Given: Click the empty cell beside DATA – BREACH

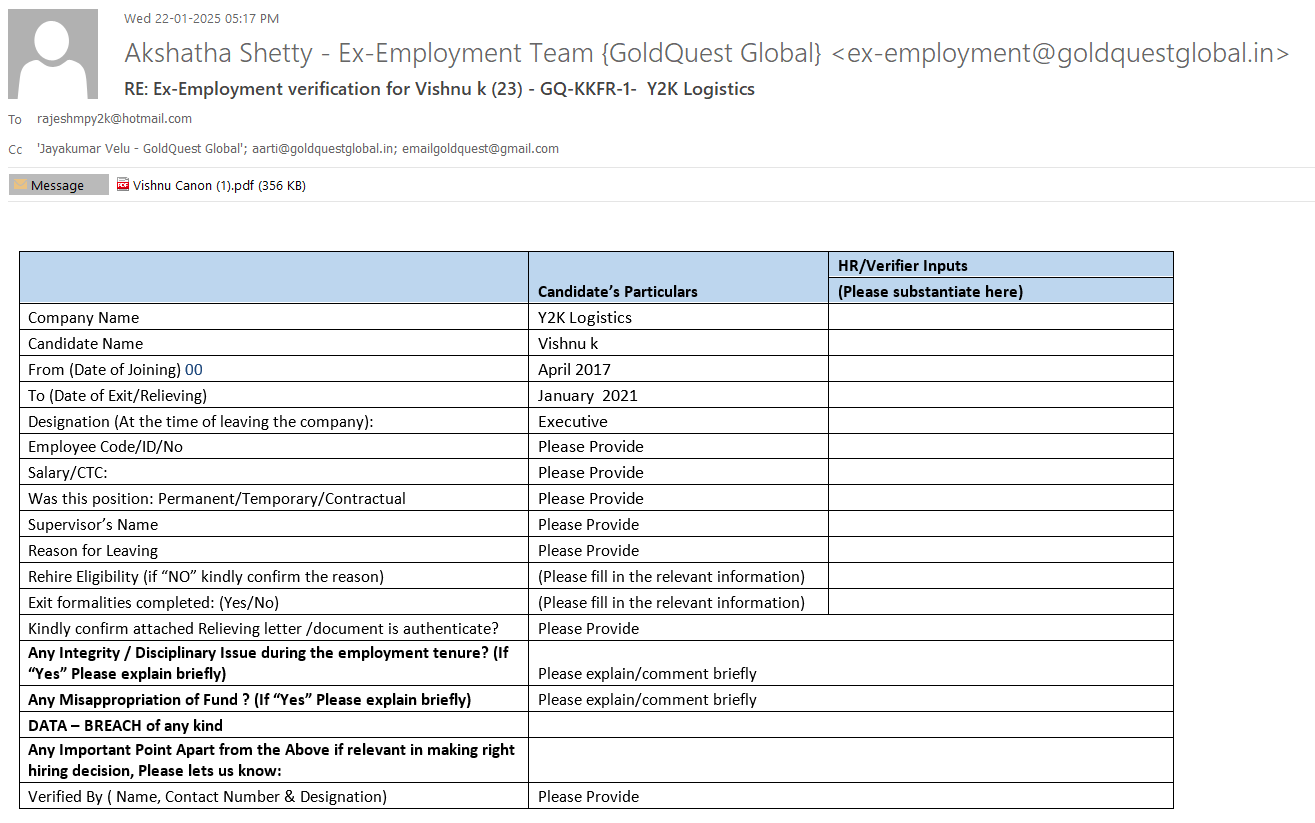Looking at the screenshot, I should point(850,725).
